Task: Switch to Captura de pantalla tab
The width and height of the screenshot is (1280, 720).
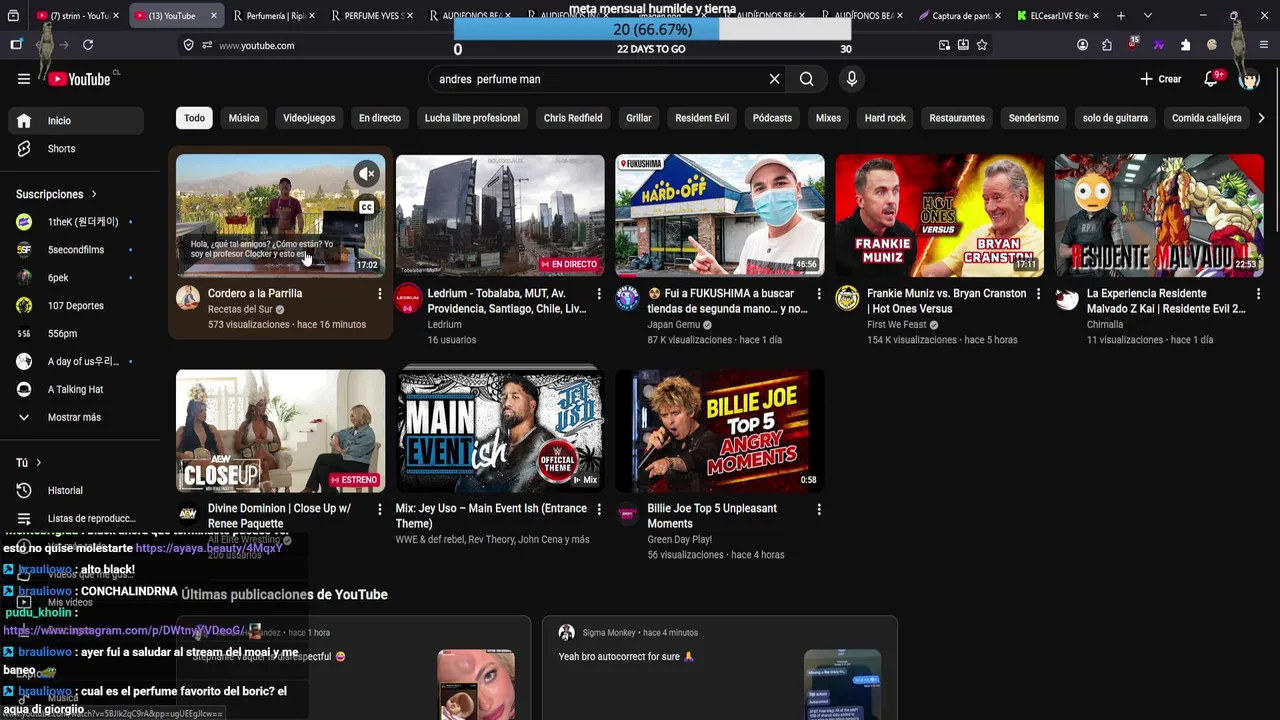Action: 959,16
